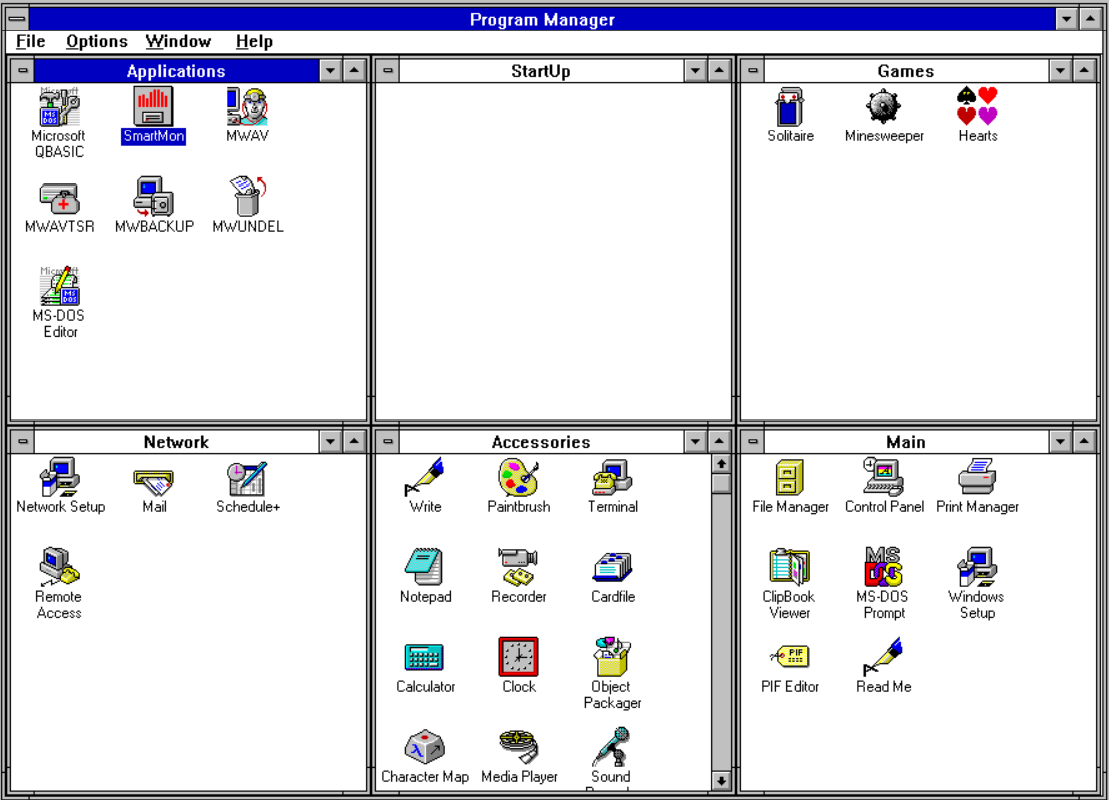This screenshot has height=800, width=1109.
Task: Open the Applications window control menu
Action: pos(23,71)
